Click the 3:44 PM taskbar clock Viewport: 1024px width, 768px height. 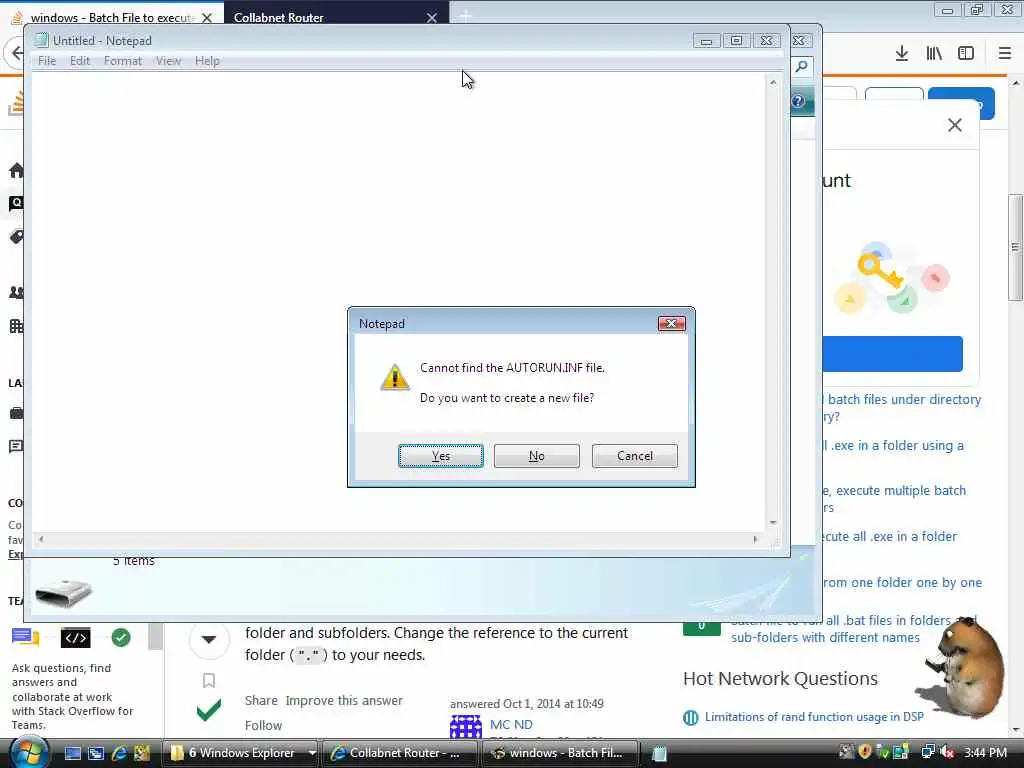tap(985, 752)
